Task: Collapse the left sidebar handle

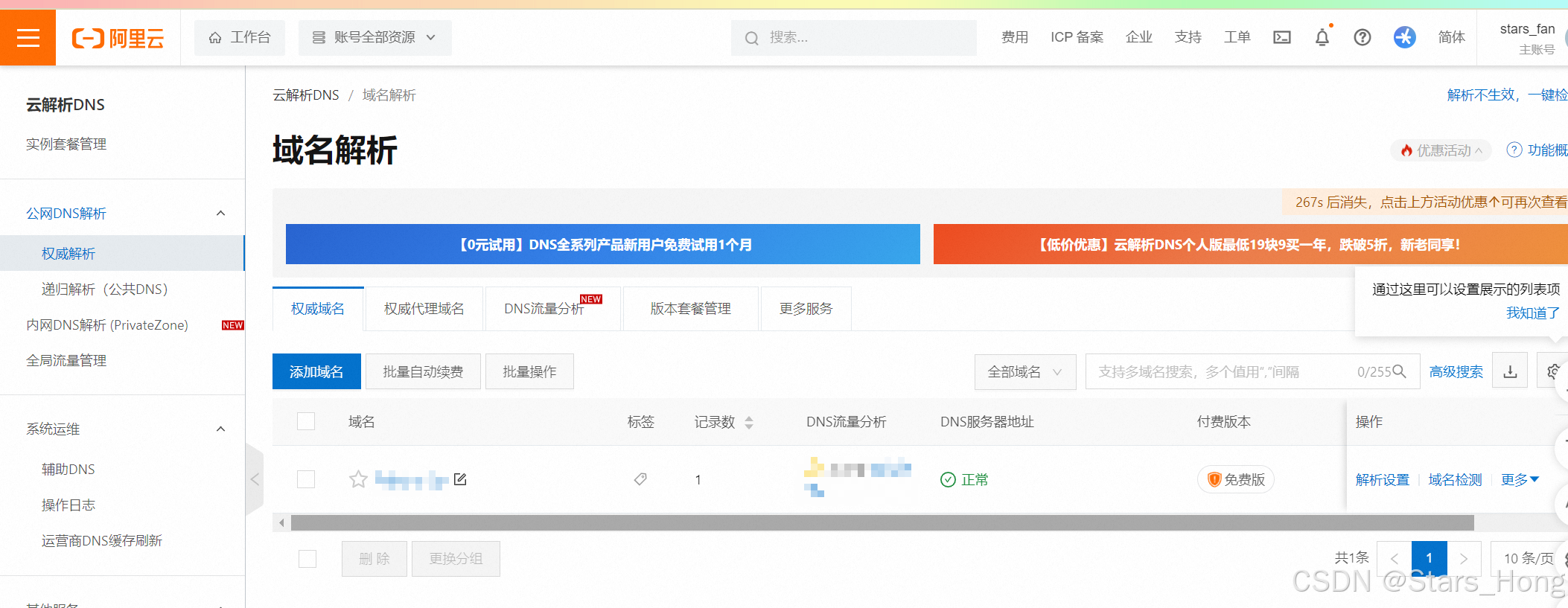Action: pos(255,479)
